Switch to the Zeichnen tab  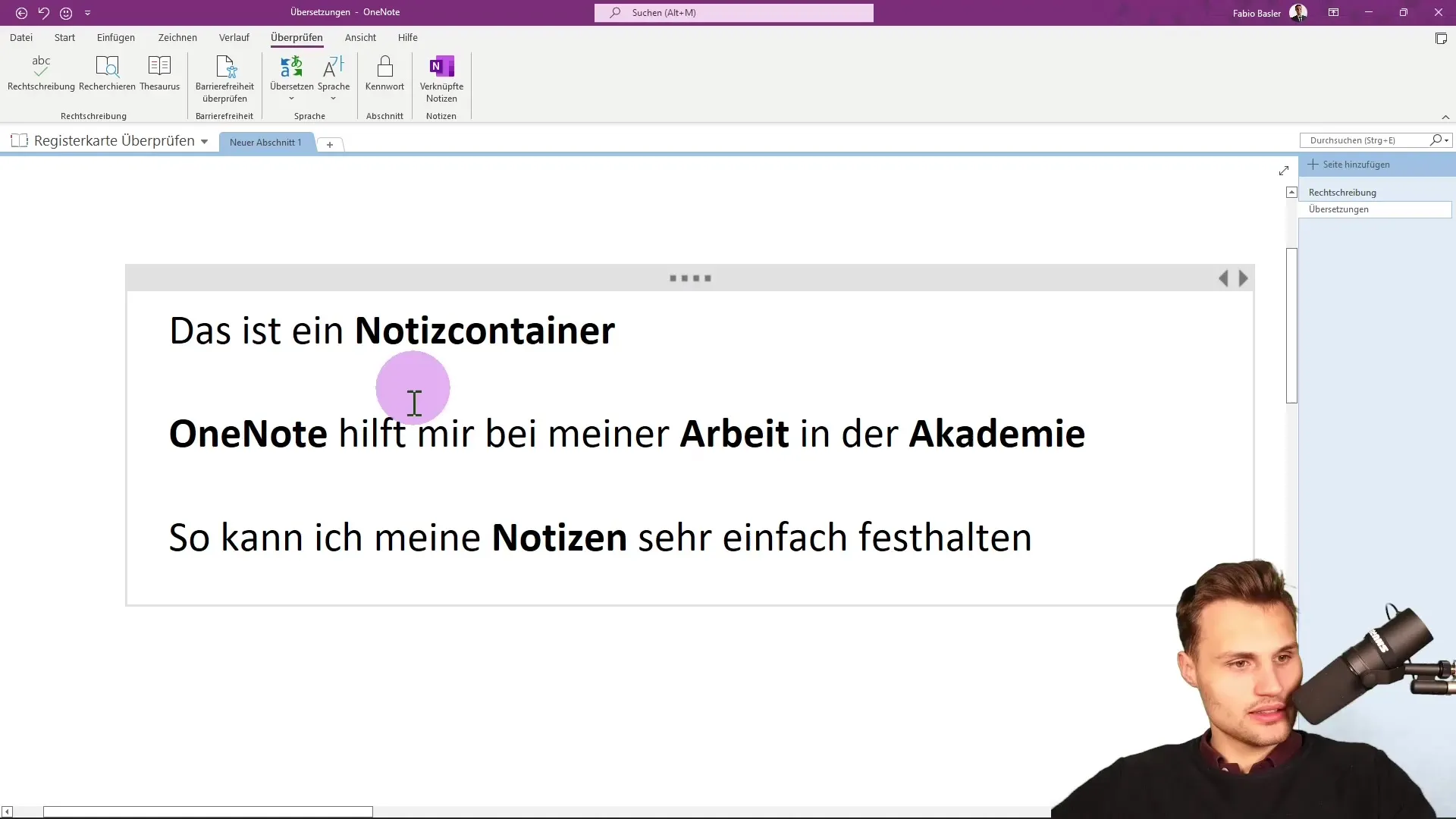(177, 37)
